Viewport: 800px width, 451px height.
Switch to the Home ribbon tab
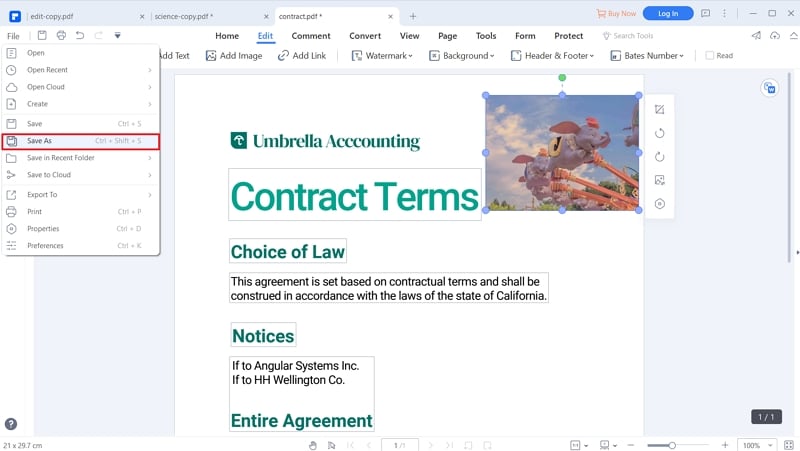(227, 36)
